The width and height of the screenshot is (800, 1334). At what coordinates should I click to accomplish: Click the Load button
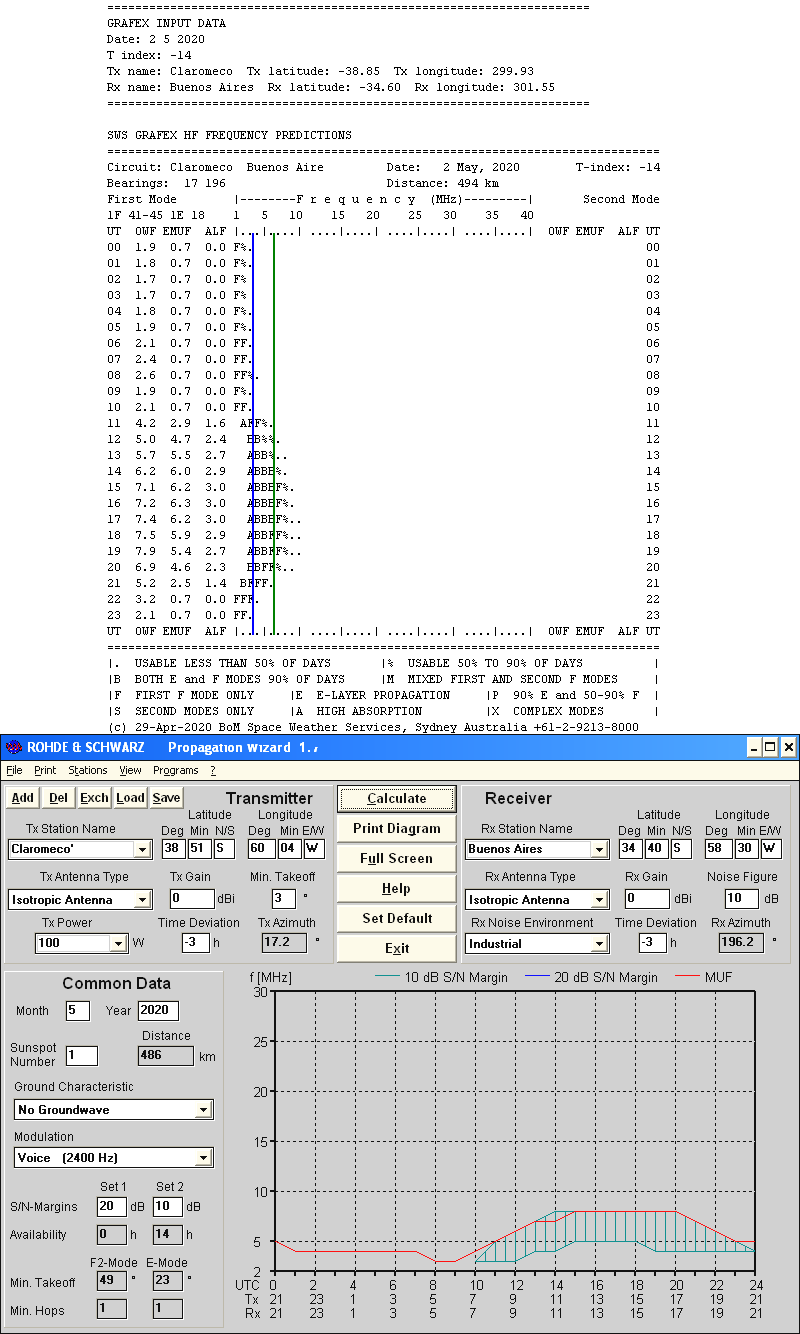click(130, 797)
